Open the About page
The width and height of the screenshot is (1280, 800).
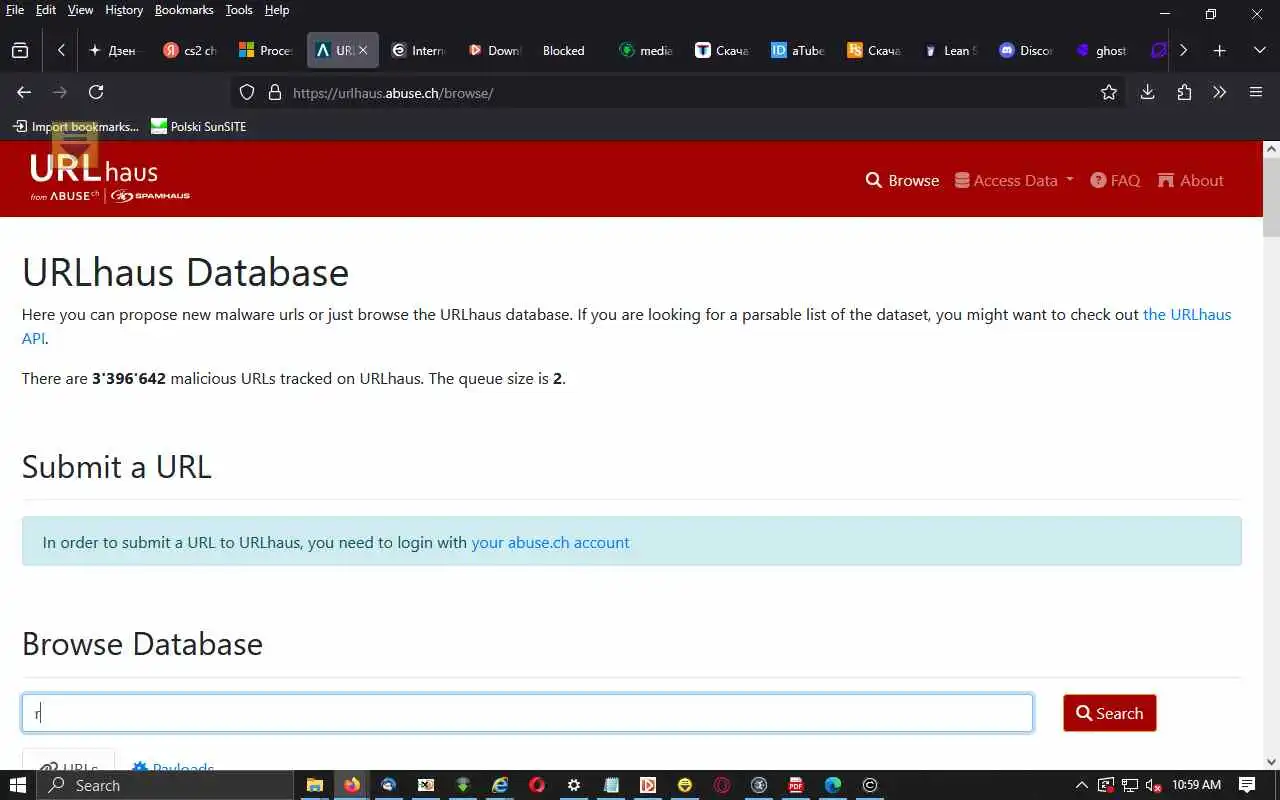[x=1191, y=181]
